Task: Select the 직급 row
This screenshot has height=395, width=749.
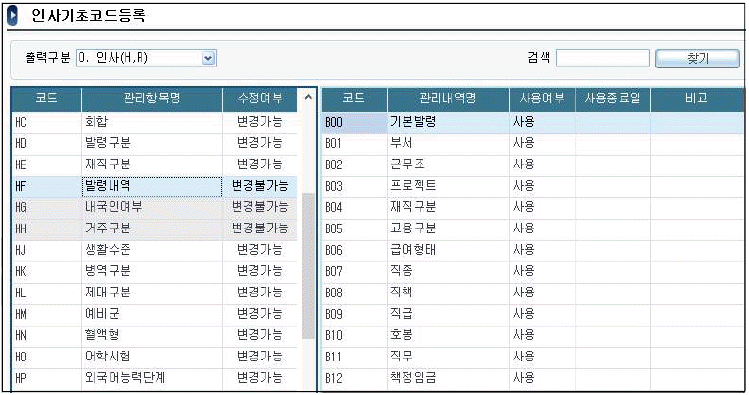Action: point(533,314)
